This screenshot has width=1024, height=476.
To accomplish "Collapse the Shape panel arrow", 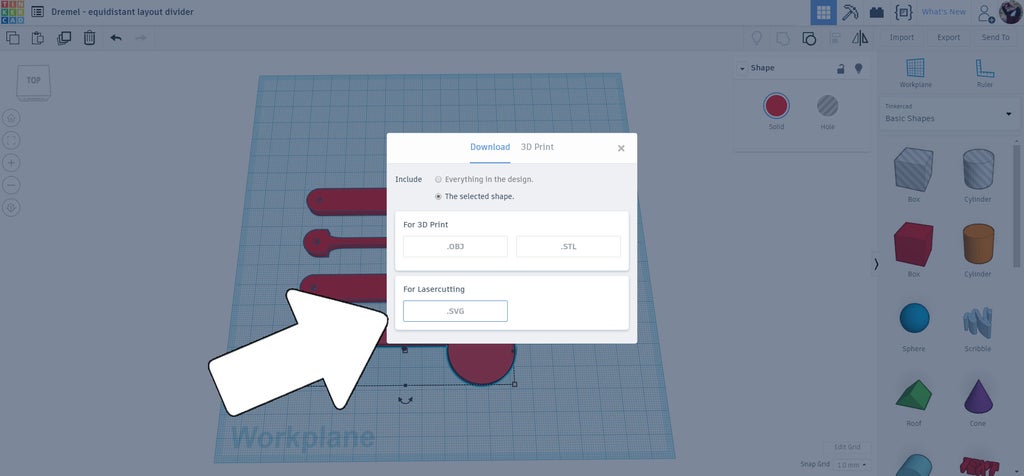I will 743,69.
